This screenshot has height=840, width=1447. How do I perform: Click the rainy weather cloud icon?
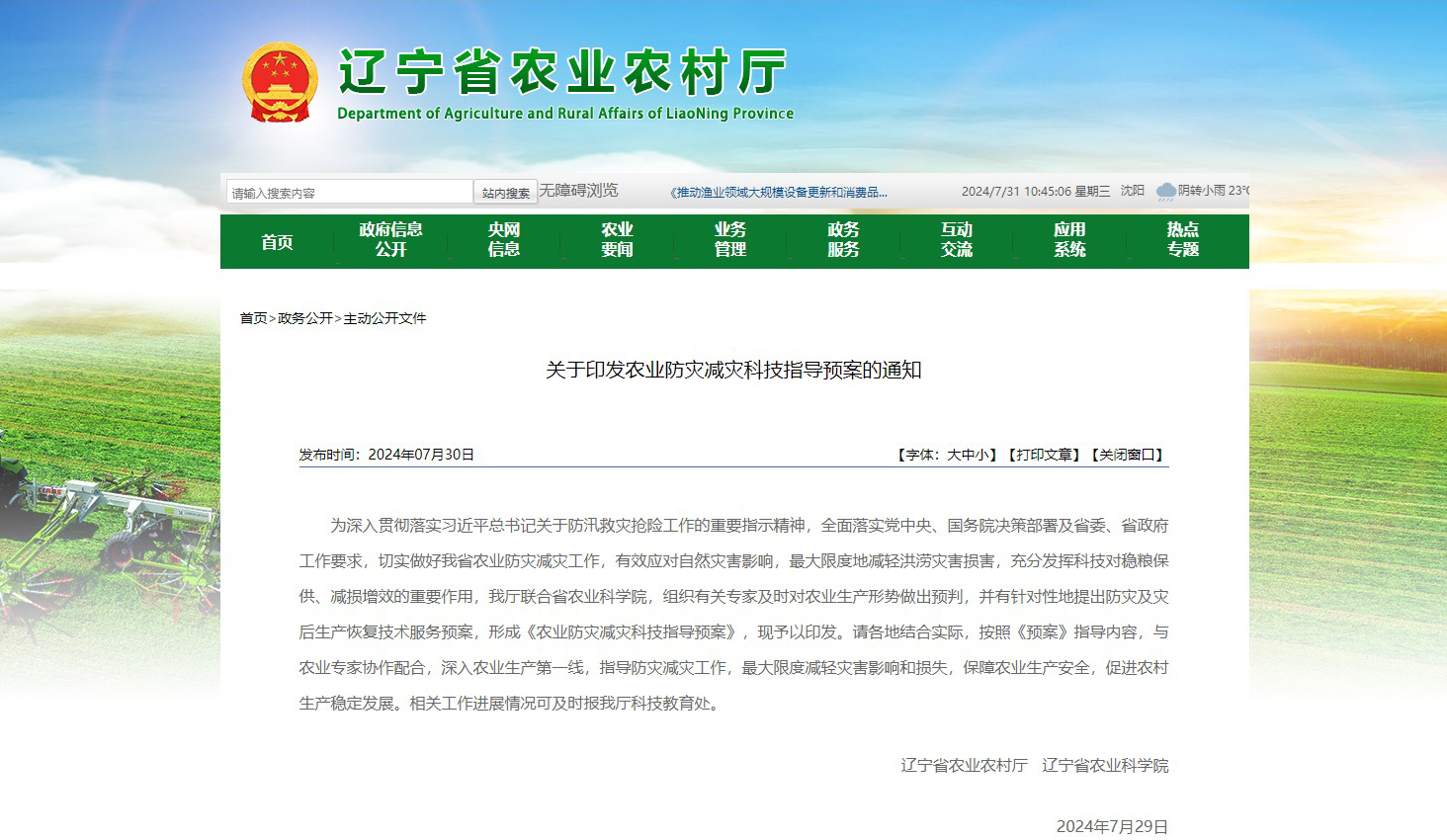tap(1165, 192)
